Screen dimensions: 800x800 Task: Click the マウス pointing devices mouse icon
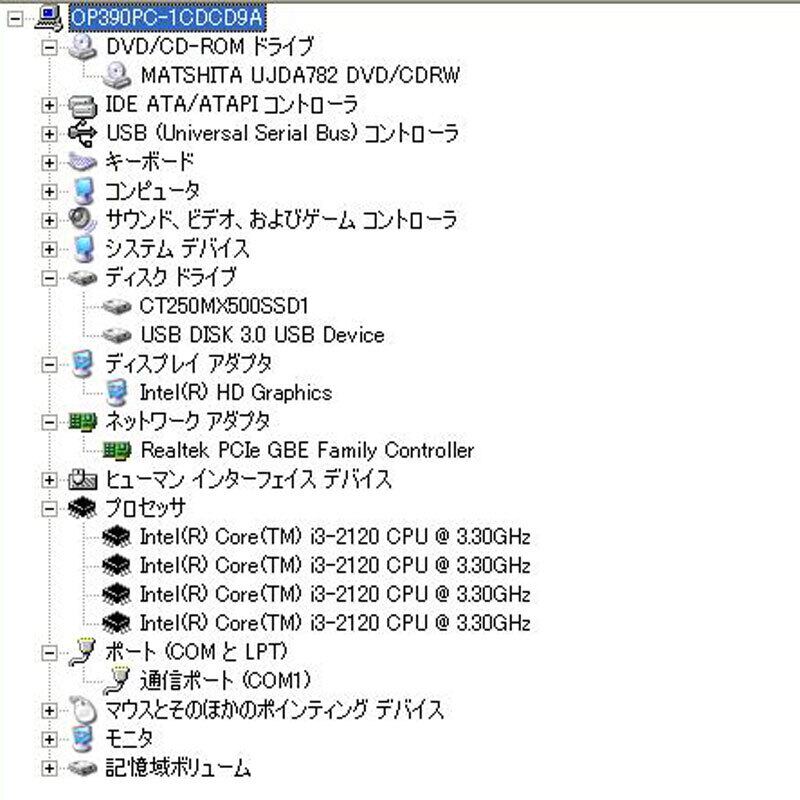click(x=82, y=710)
